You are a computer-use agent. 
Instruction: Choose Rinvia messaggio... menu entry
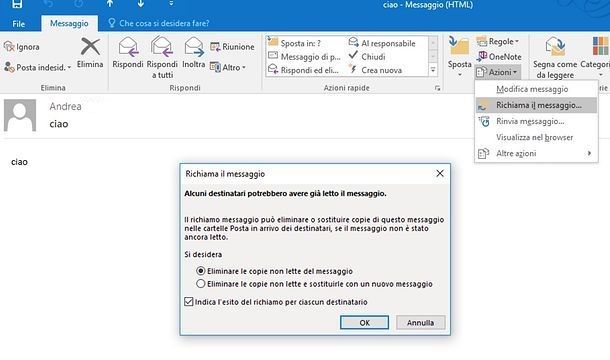[536, 121]
